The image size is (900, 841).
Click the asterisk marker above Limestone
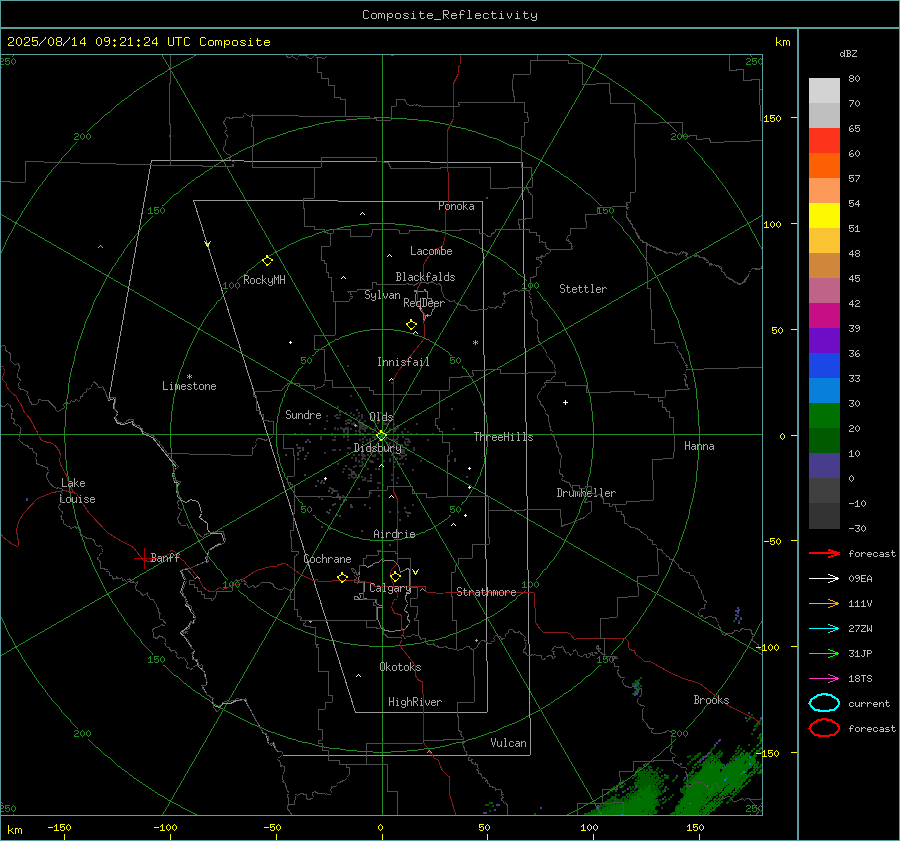(x=189, y=377)
